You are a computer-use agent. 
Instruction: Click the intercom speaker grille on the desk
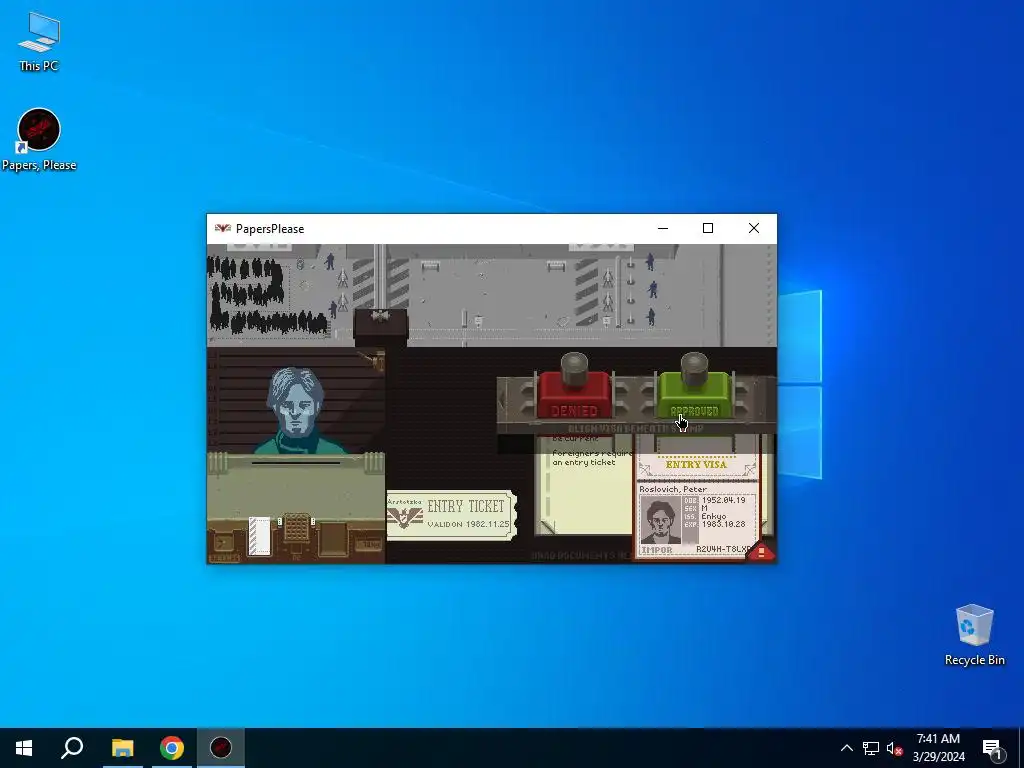click(296, 528)
